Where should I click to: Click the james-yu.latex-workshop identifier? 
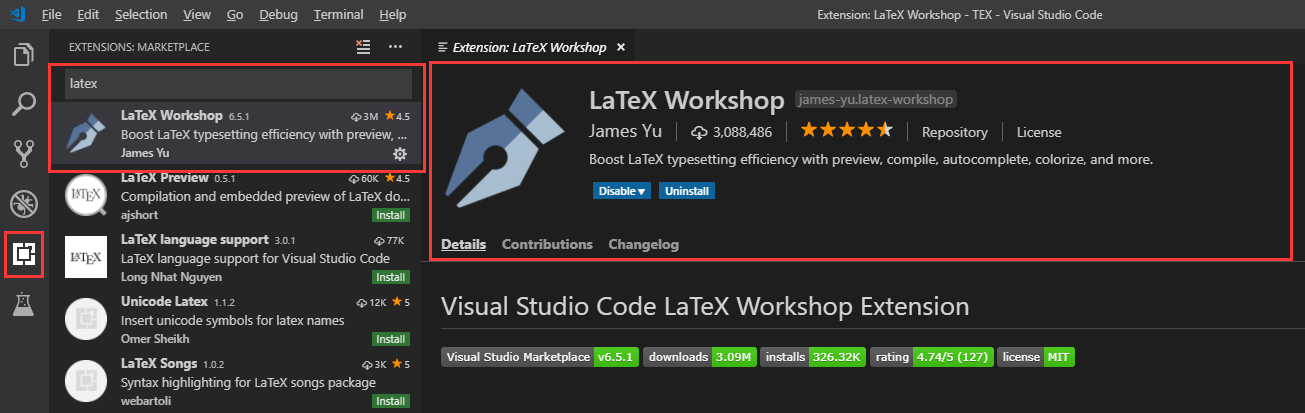point(876,99)
